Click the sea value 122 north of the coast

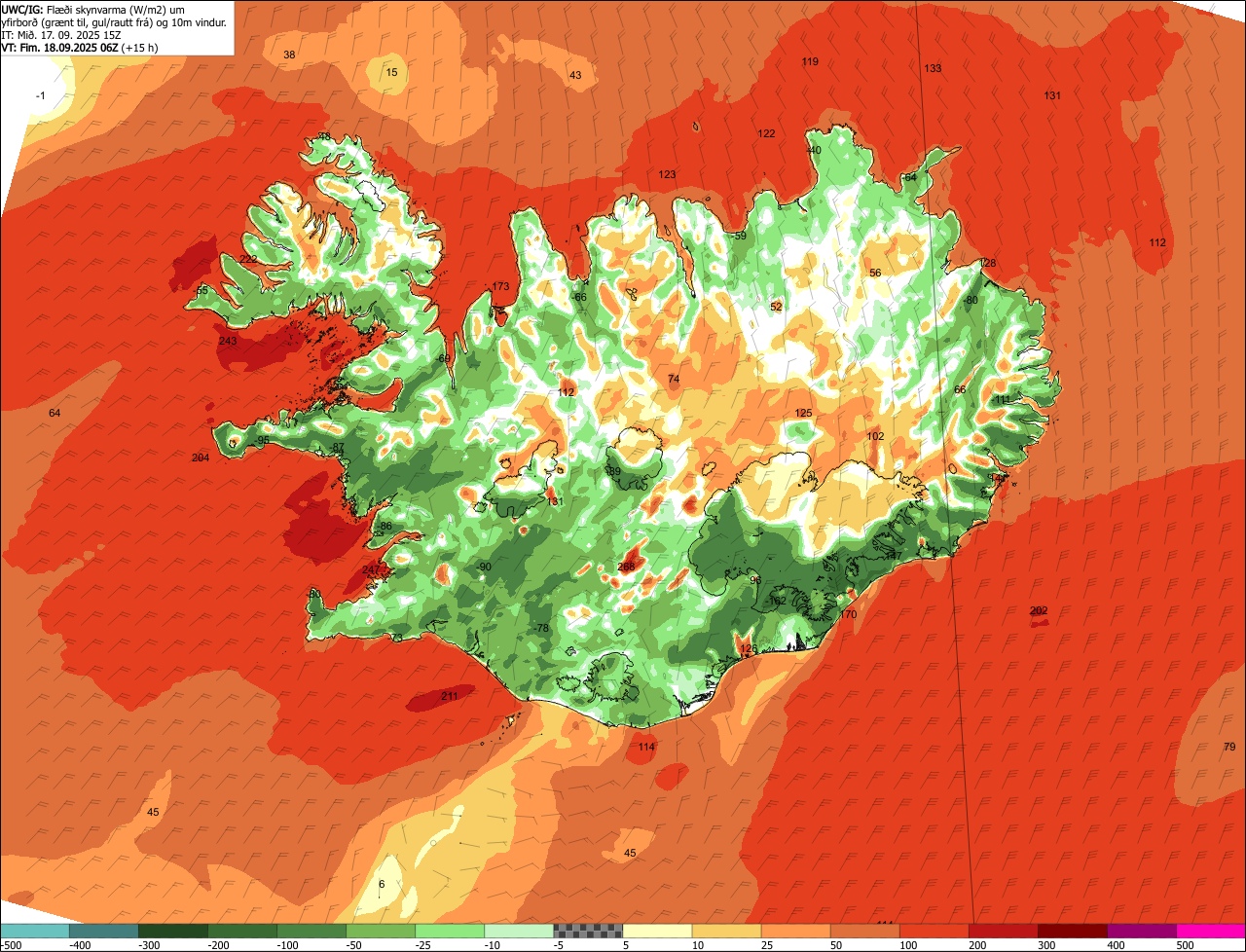click(x=766, y=133)
